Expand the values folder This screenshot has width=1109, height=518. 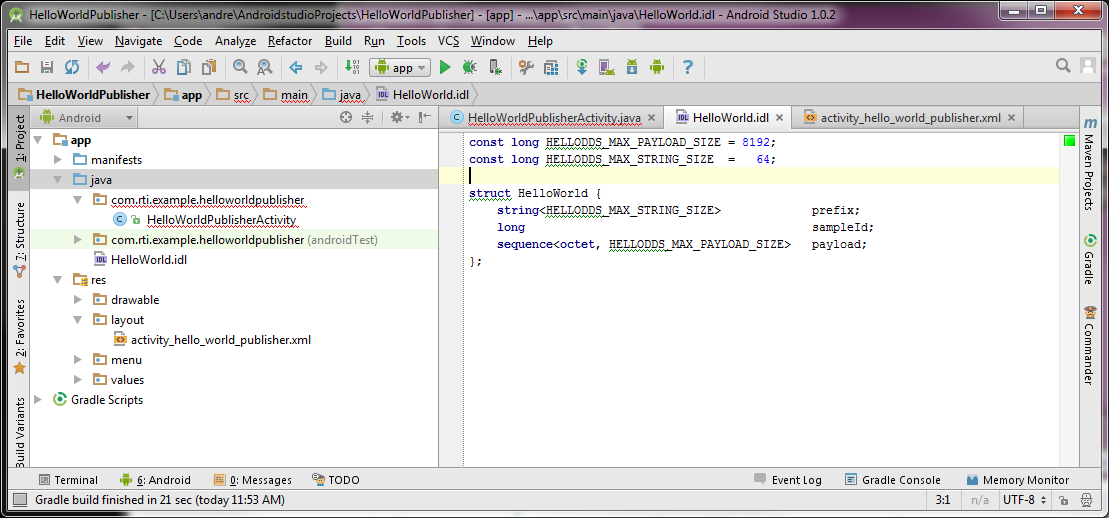(78, 380)
